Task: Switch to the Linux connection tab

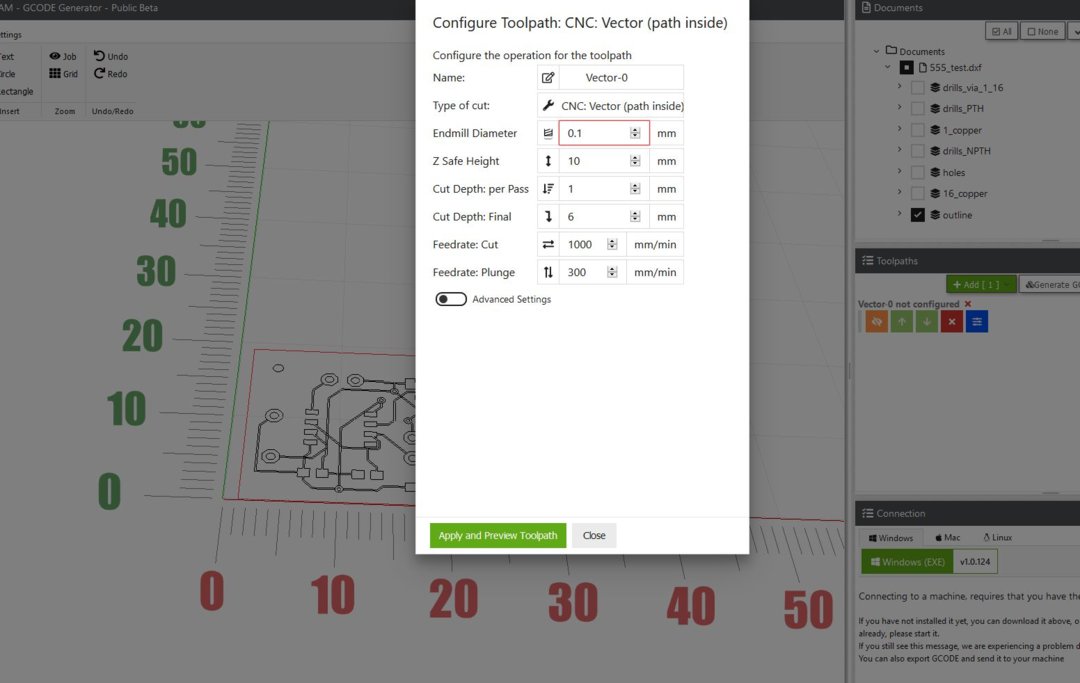Action: click(x=997, y=537)
